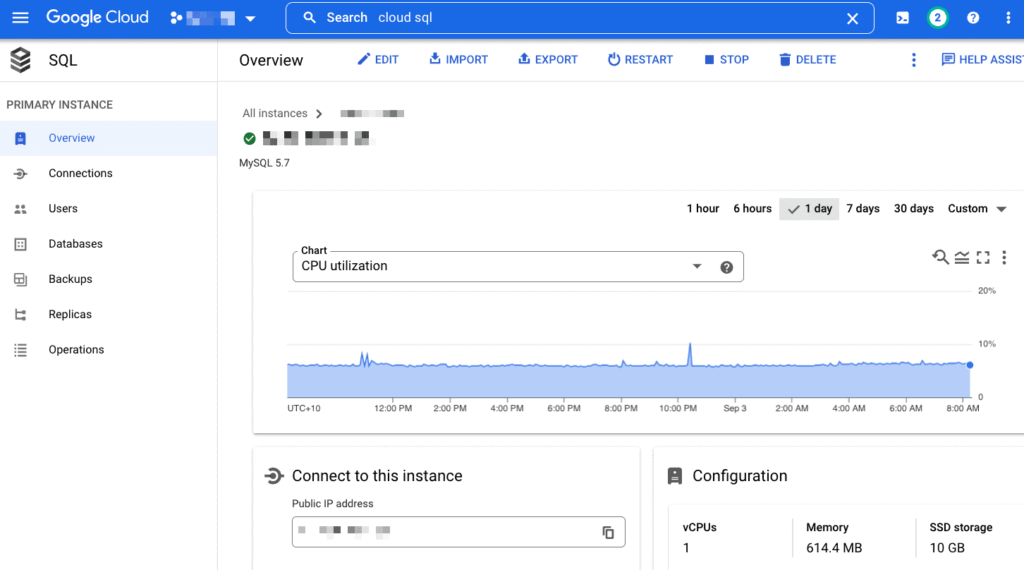Click EDIT instance button

coord(377,59)
